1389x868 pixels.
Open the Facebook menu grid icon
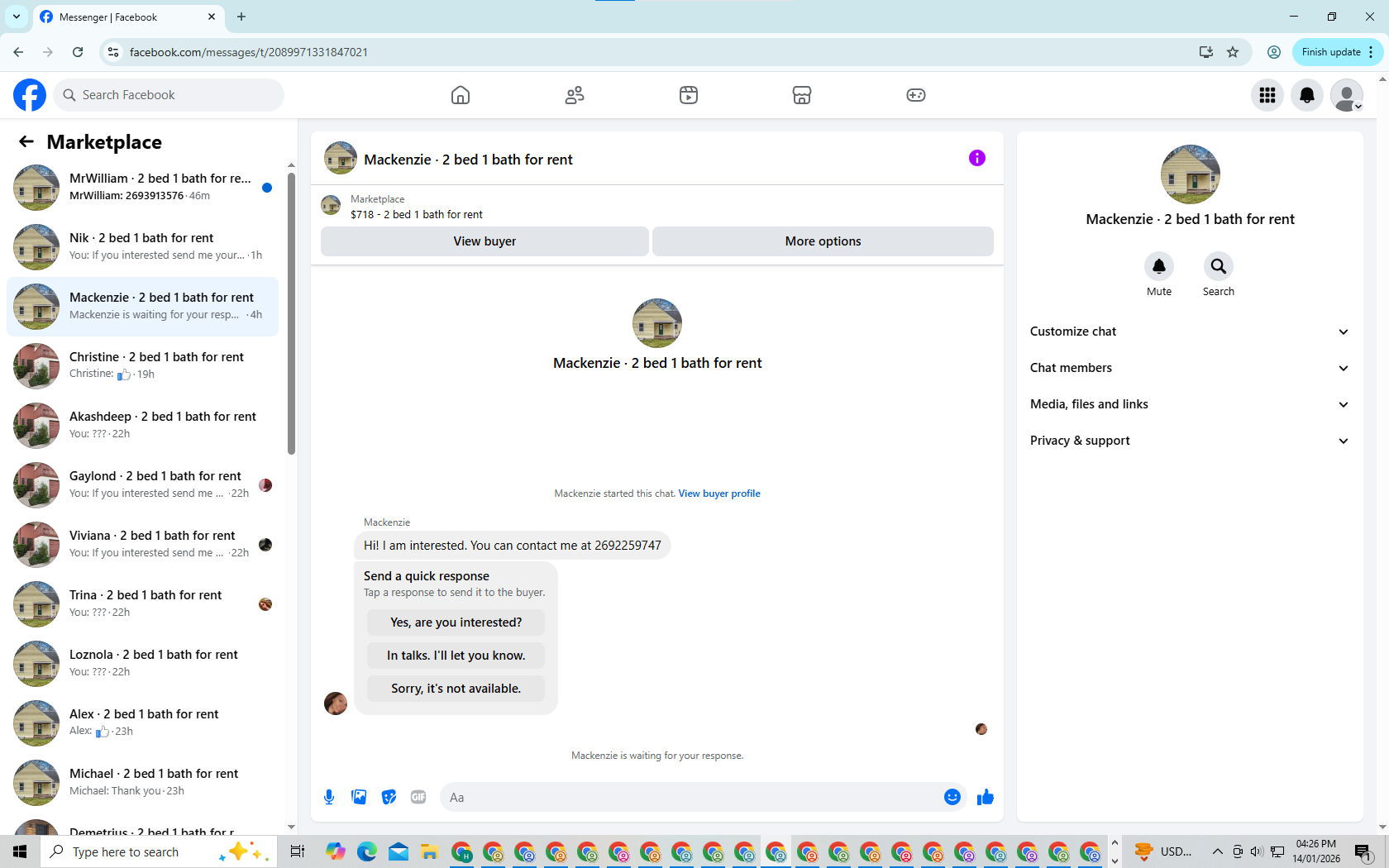[1267, 95]
